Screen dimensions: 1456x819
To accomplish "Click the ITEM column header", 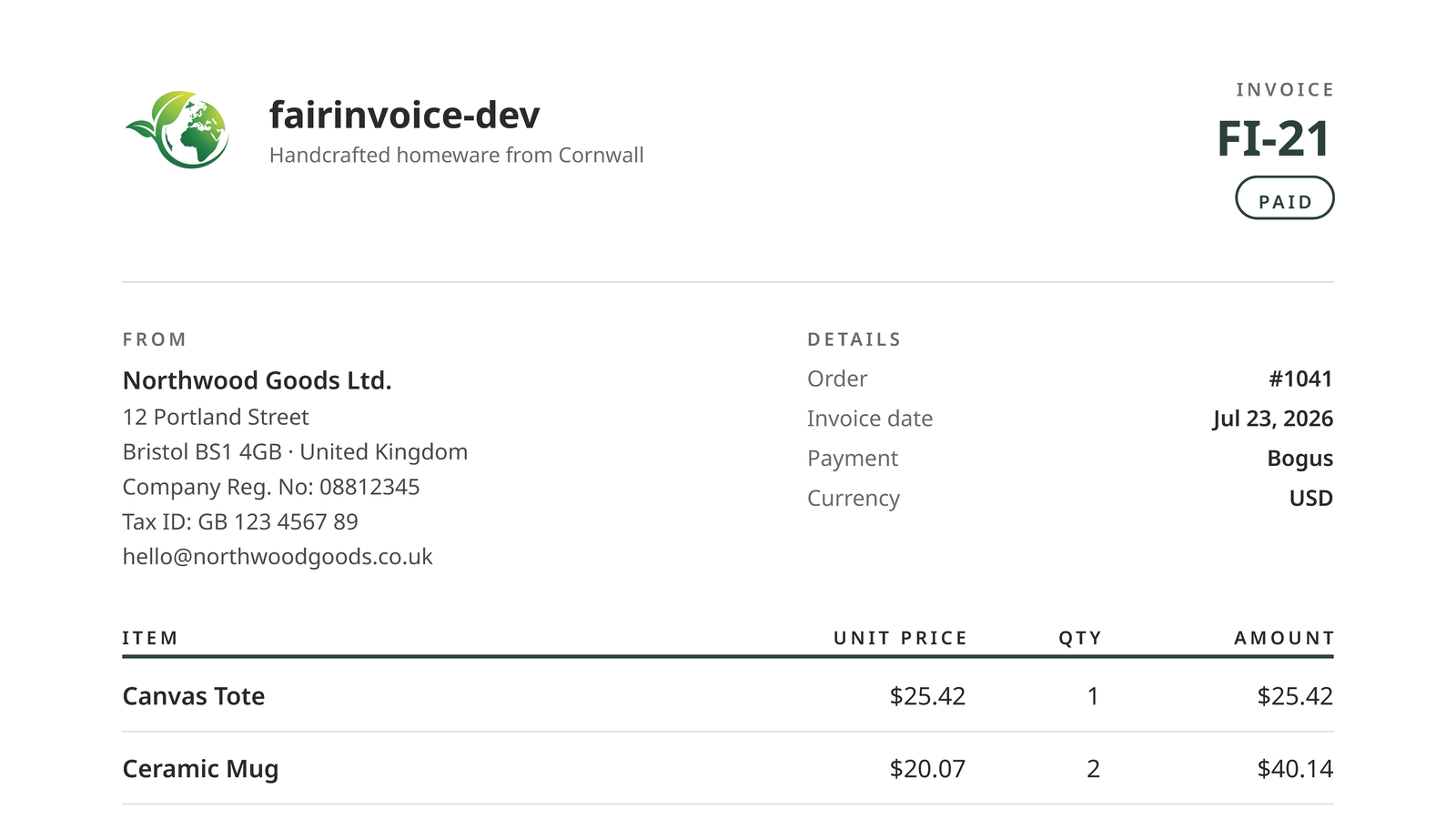I will tap(150, 638).
